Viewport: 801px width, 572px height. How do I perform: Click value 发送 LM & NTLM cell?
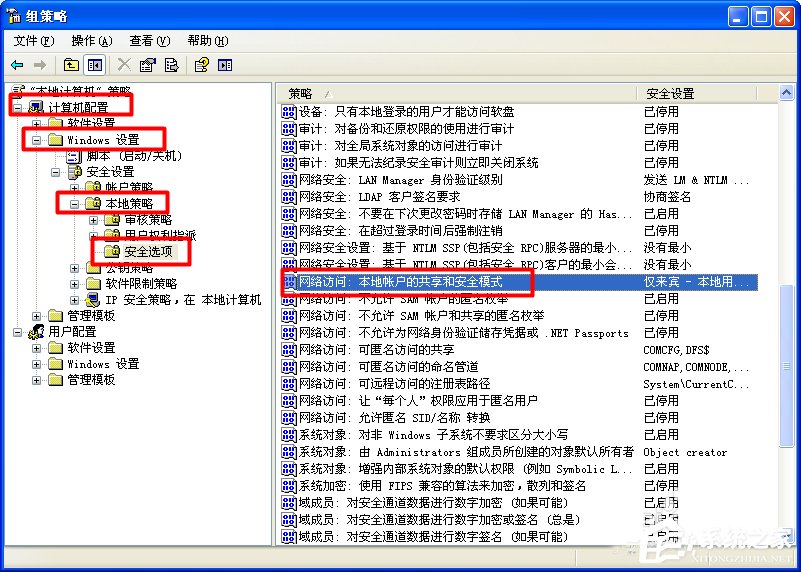[696, 180]
